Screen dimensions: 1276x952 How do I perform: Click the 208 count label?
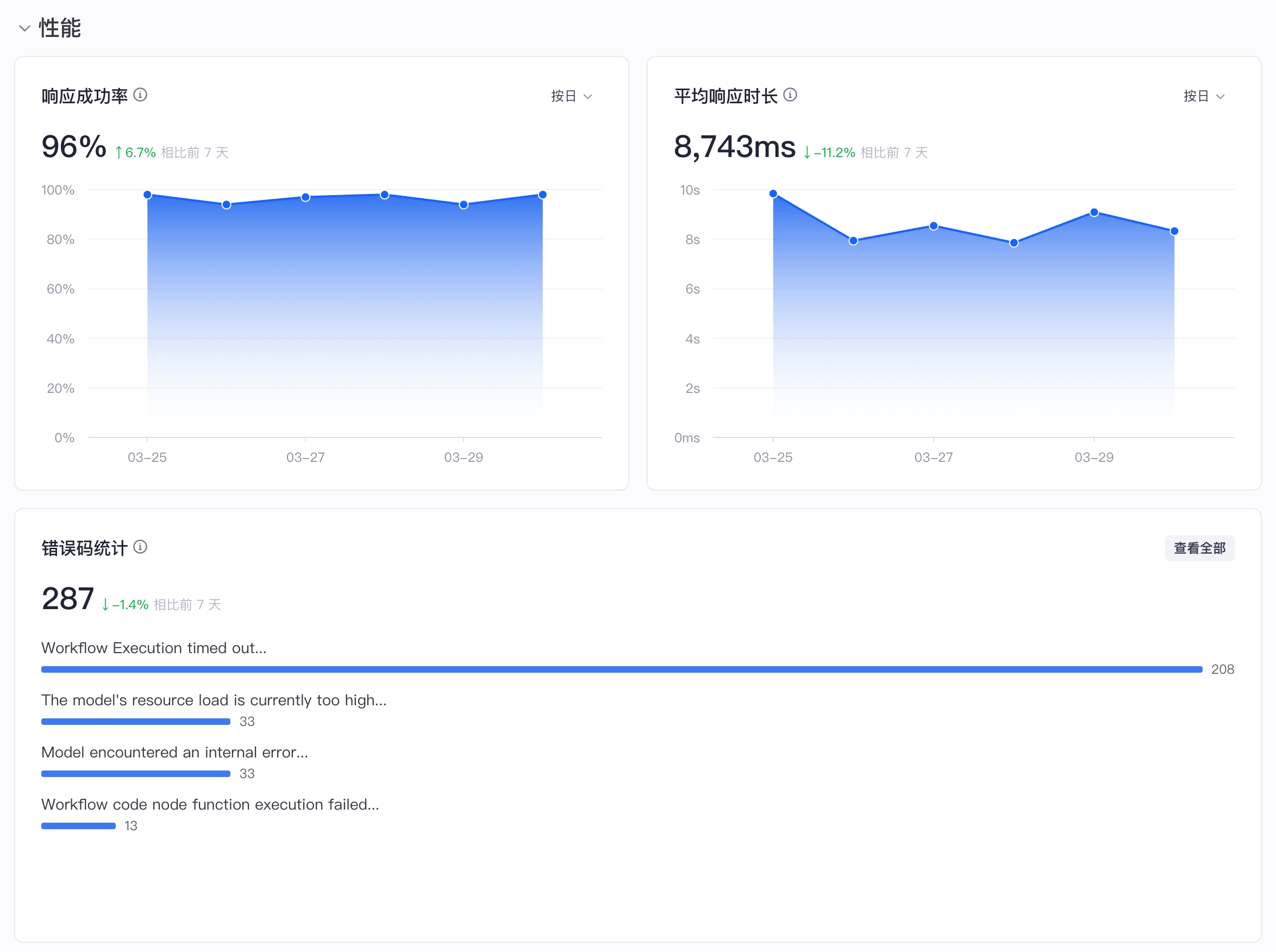1222,669
